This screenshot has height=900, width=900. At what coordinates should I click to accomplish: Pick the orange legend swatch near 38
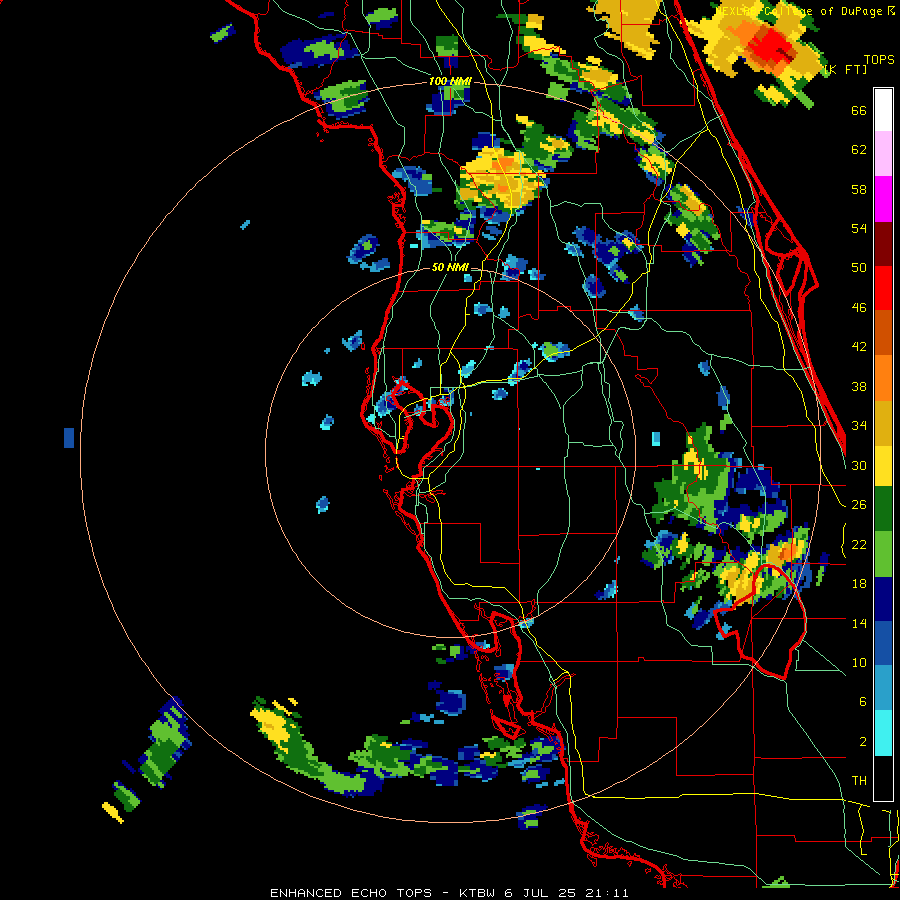883,378
